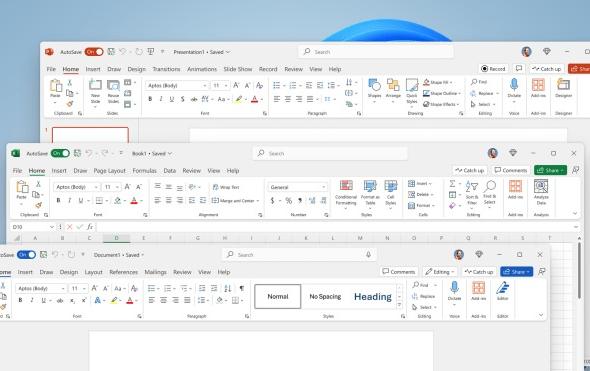Open Editing mode dropdown in Word
Viewport: 590px width, 371px height.
[439, 272]
